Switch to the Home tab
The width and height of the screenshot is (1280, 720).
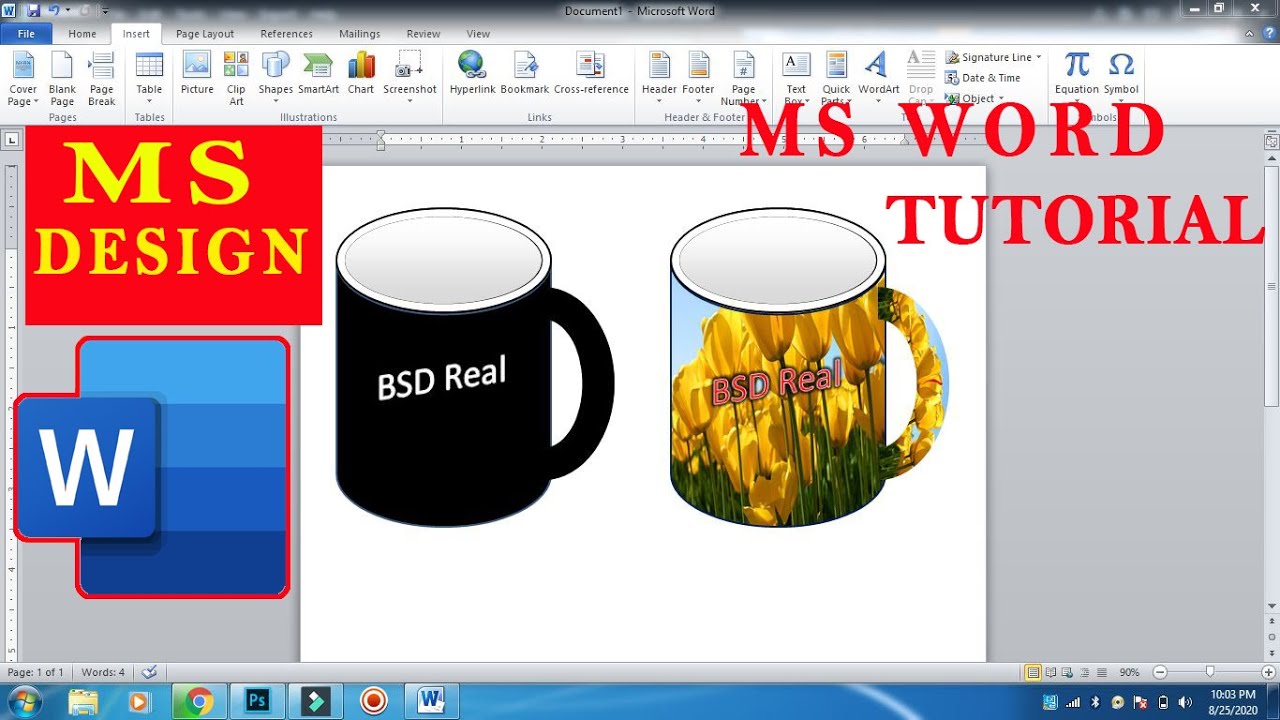coord(82,33)
